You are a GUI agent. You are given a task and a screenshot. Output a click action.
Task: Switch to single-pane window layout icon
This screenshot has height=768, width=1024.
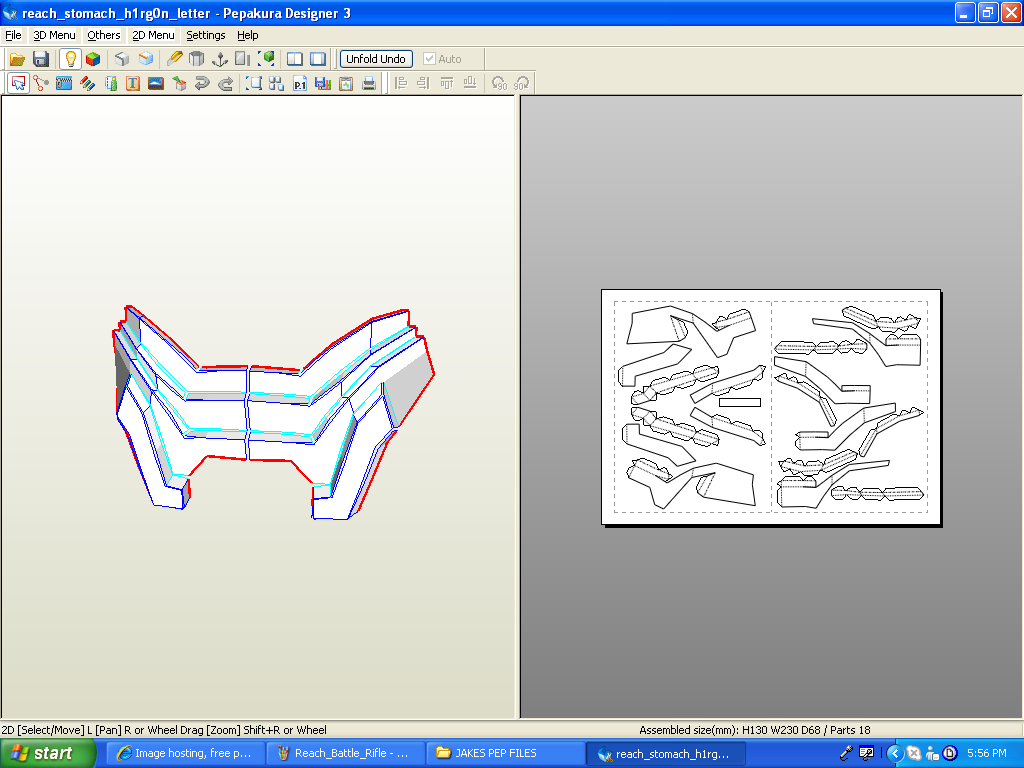coord(318,59)
